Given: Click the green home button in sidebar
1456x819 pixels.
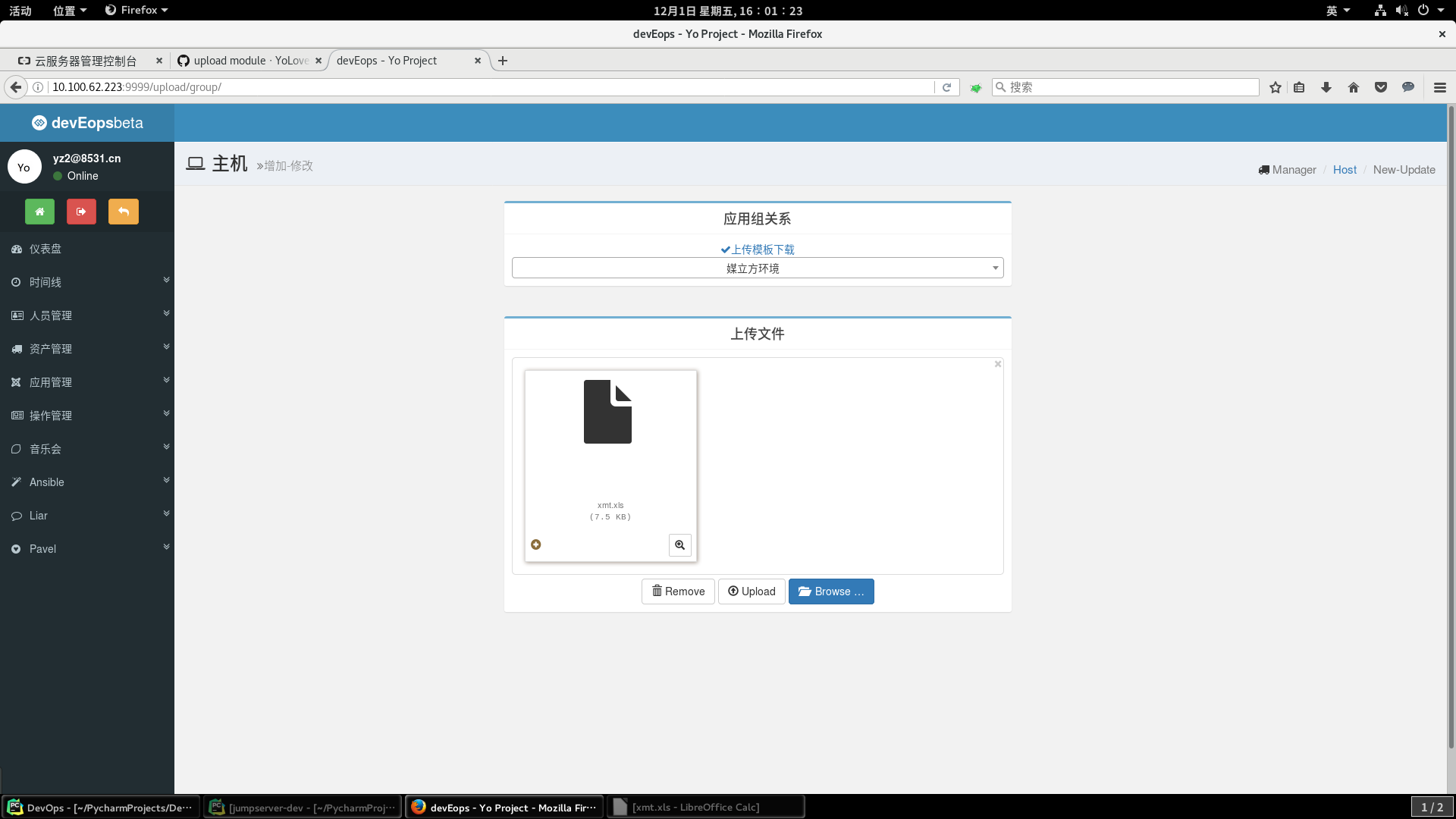Looking at the screenshot, I should pyautogui.click(x=39, y=212).
